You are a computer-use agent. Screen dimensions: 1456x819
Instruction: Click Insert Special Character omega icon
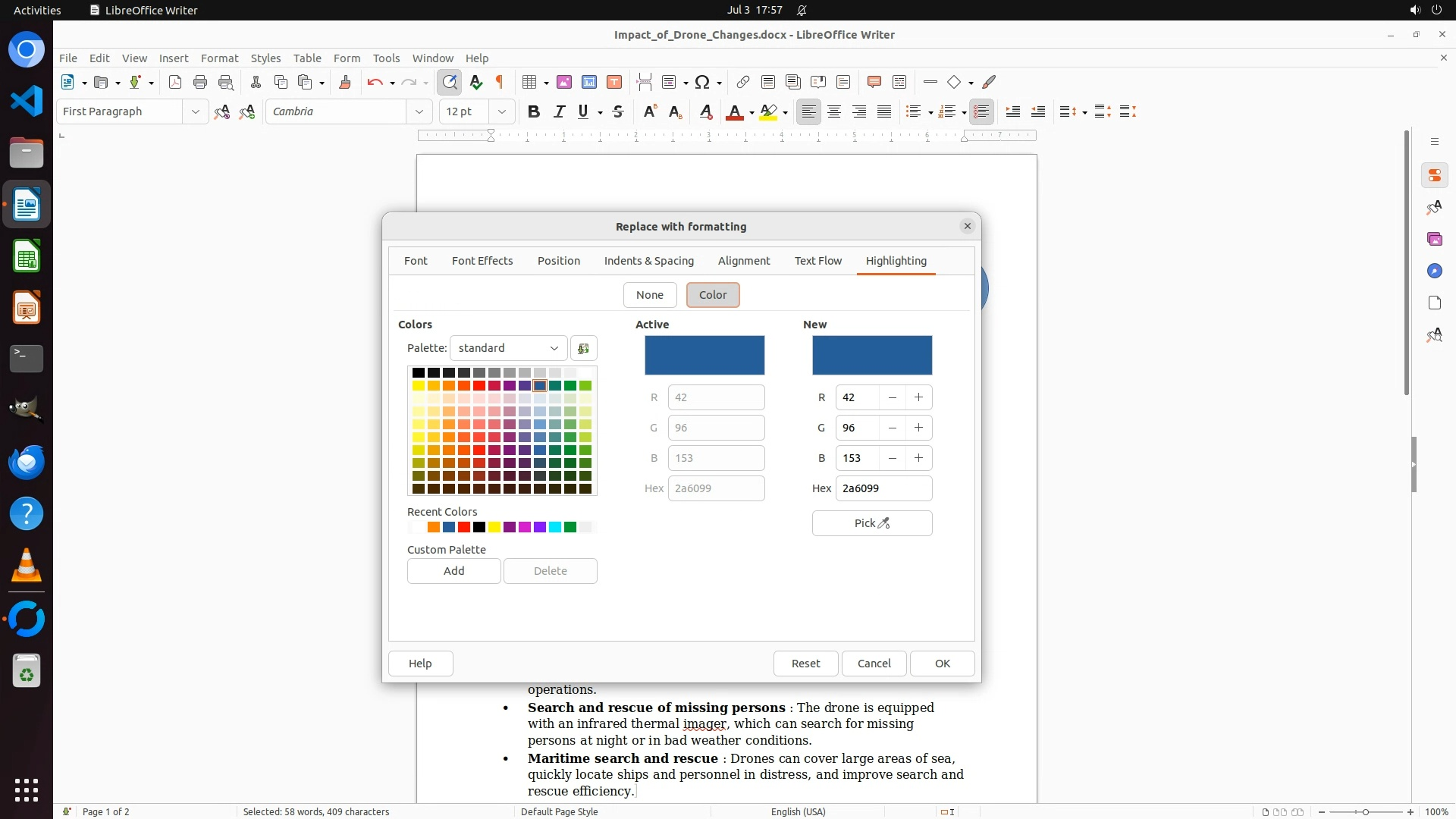(702, 82)
